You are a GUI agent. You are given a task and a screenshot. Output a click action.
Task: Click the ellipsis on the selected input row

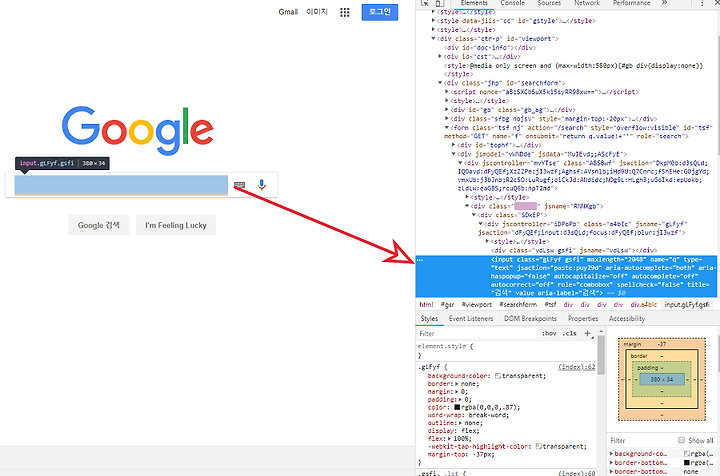pyautogui.click(x=420, y=260)
